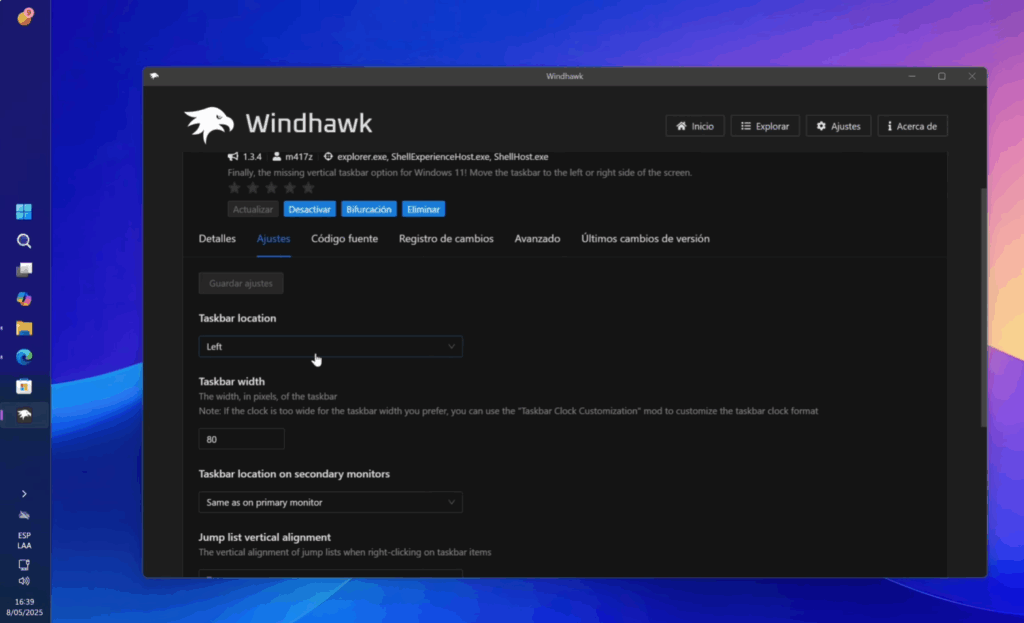Select the Ajustes mod tab
Image resolution: width=1024 pixels, height=623 pixels.
273,238
